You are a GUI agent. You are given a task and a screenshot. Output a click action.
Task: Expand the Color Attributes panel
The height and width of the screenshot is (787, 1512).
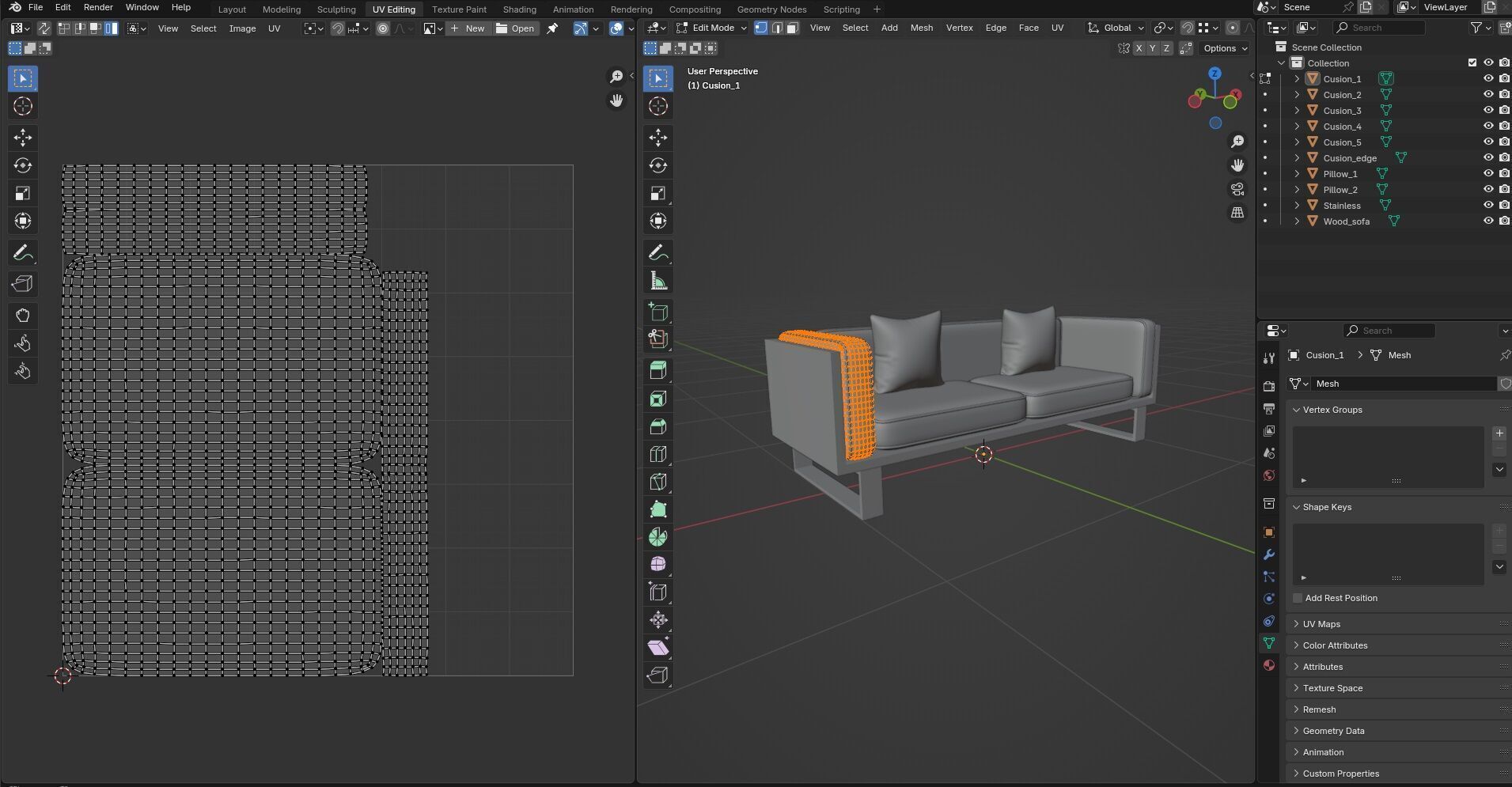pos(1335,645)
